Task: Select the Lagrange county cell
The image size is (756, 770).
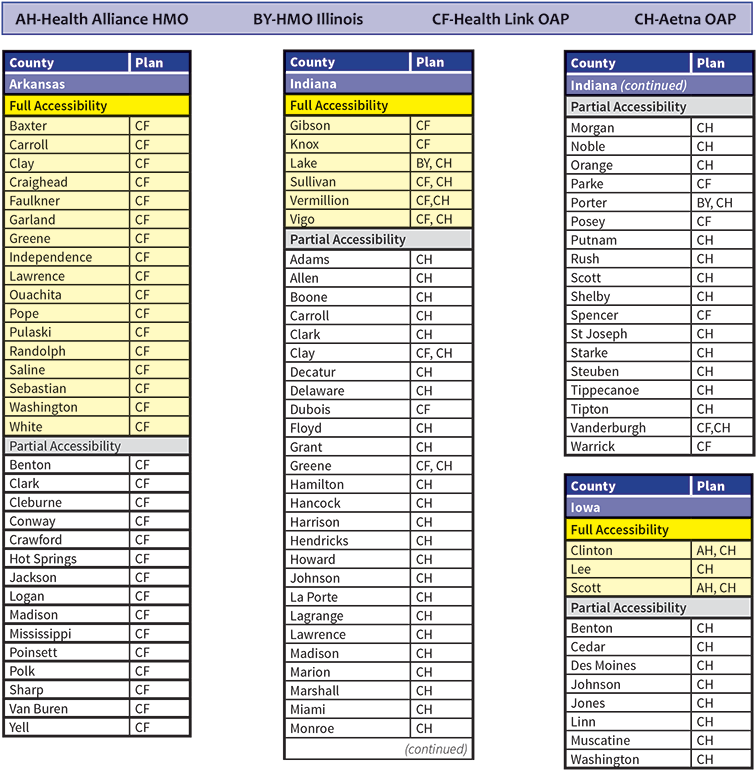Action: pos(347,616)
